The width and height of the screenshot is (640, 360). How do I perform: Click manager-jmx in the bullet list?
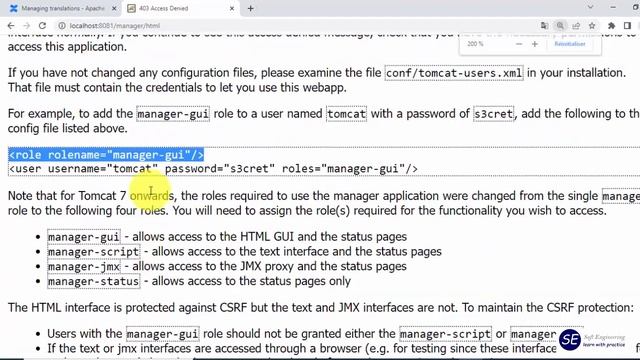click(x=84, y=267)
